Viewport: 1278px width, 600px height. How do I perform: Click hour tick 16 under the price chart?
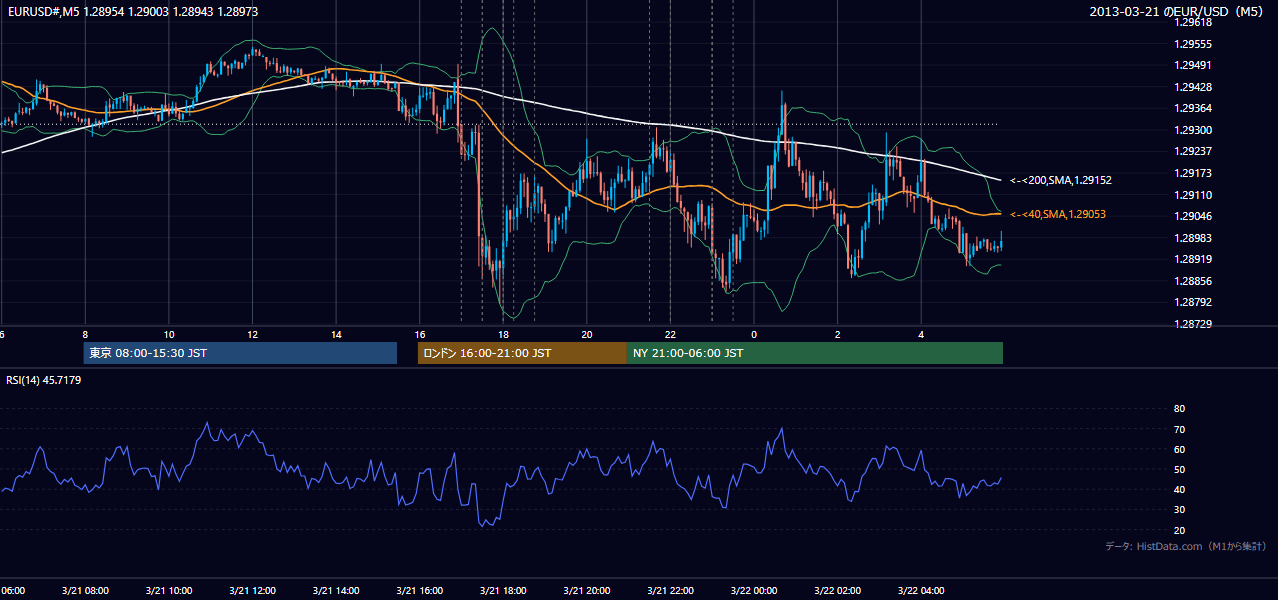[420, 334]
